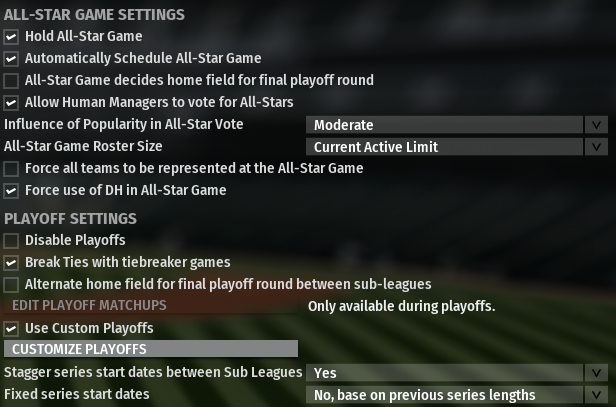Uncheck Break Ties with tiebreaker games
The width and height of the screenshot is (616, 407).
click(11, 263)
